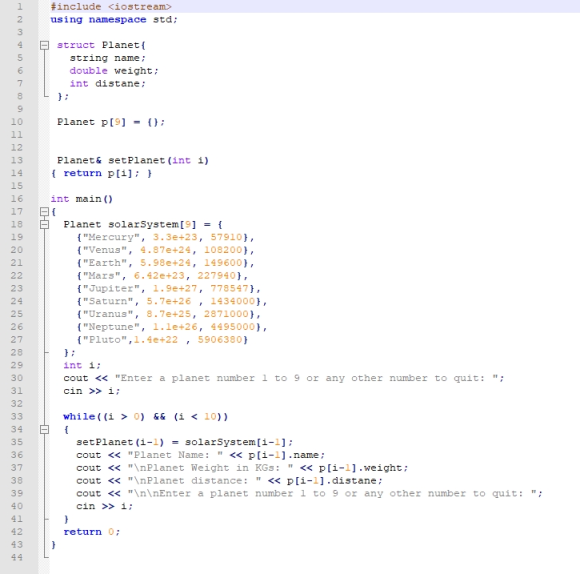The image size is (580, 574).
Task: Collapse the main function body fold marker
Action: pos(44,212)
